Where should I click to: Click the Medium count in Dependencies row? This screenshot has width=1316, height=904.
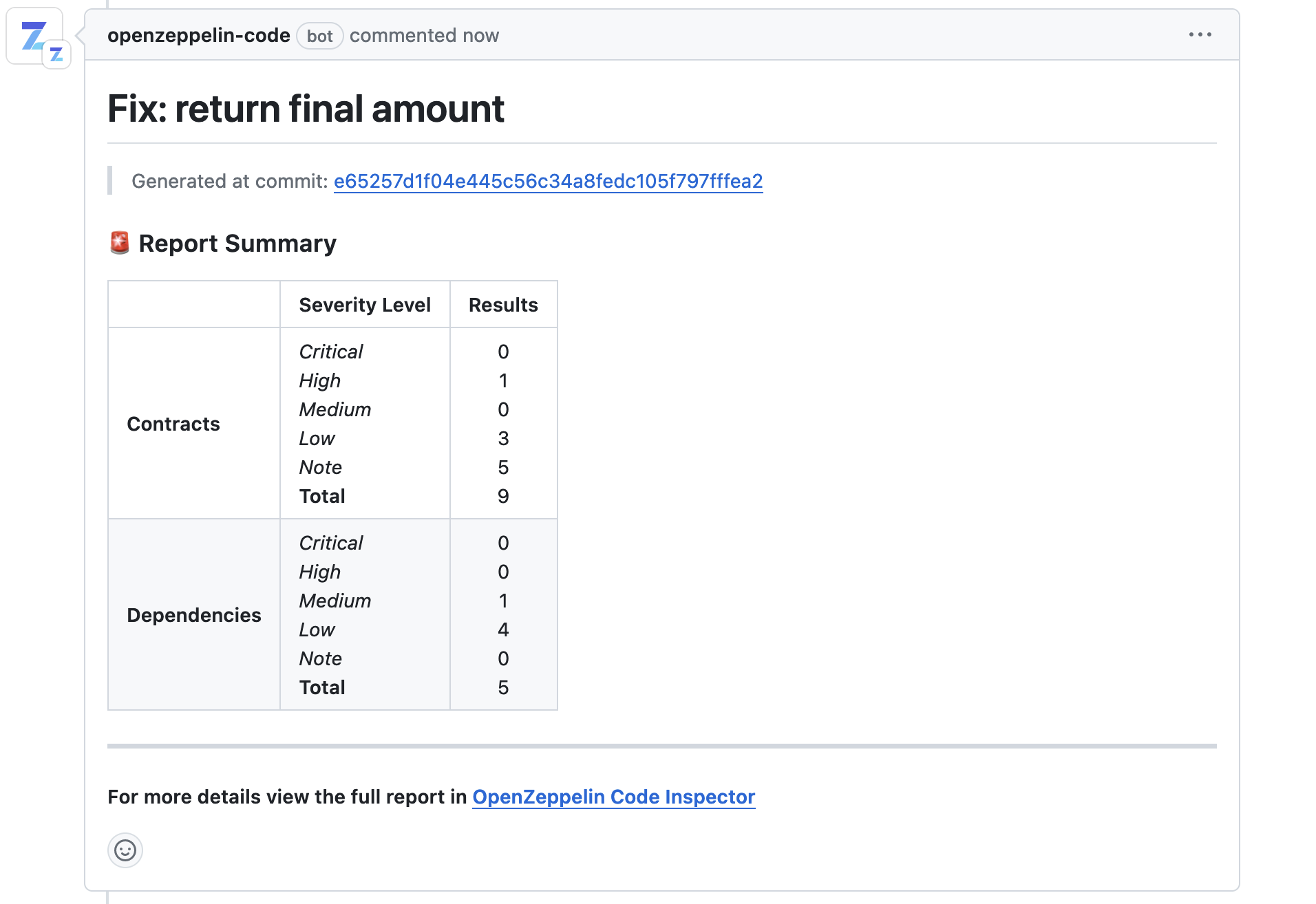(x=503, y=601)
